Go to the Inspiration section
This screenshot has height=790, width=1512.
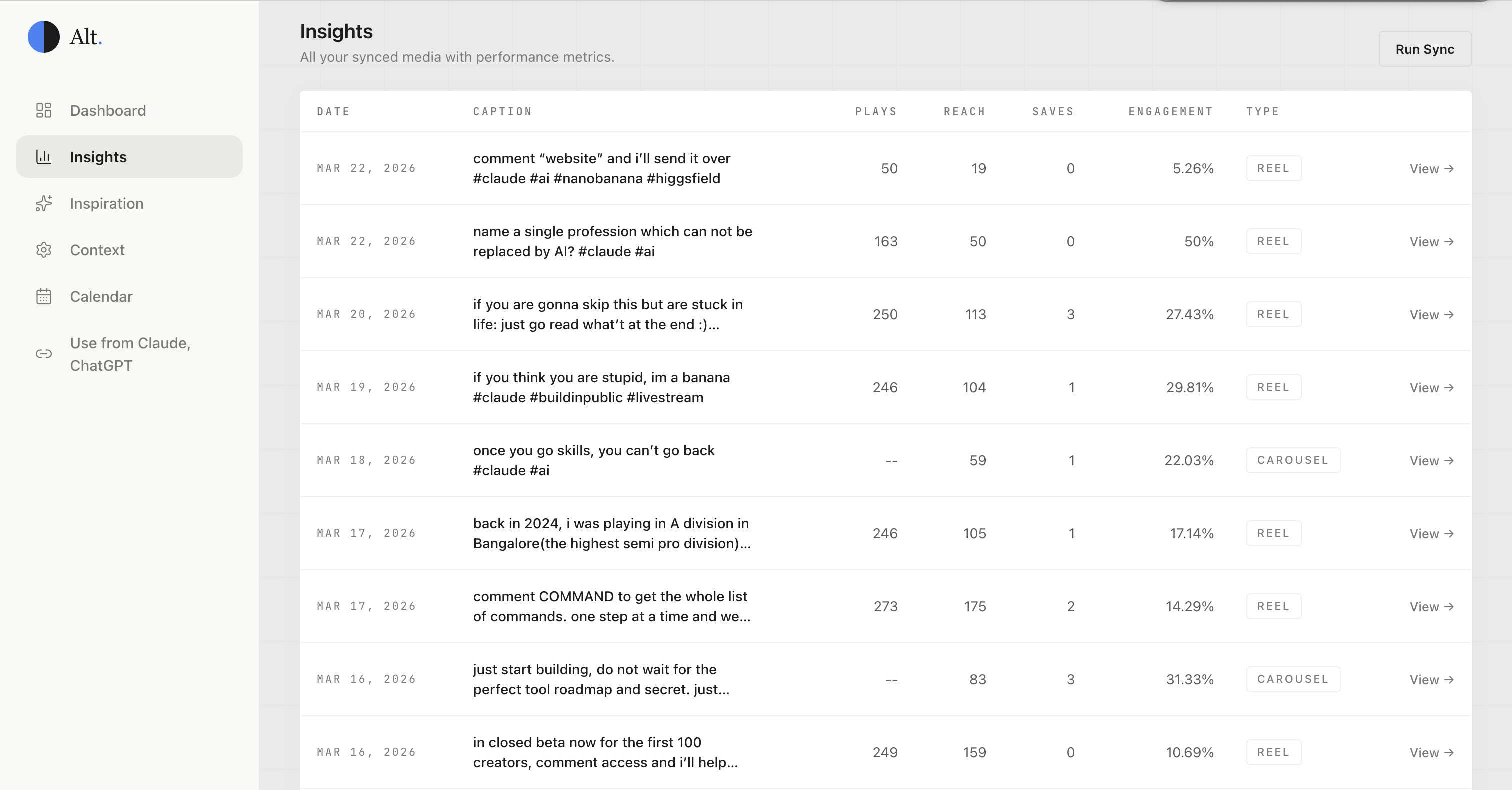point(107,203)
